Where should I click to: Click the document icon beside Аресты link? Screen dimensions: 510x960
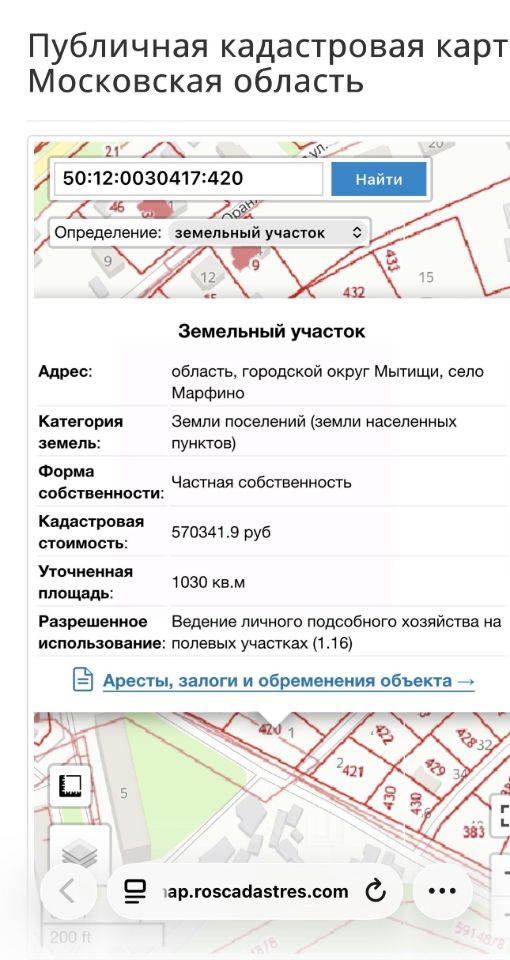pos(83,680)
